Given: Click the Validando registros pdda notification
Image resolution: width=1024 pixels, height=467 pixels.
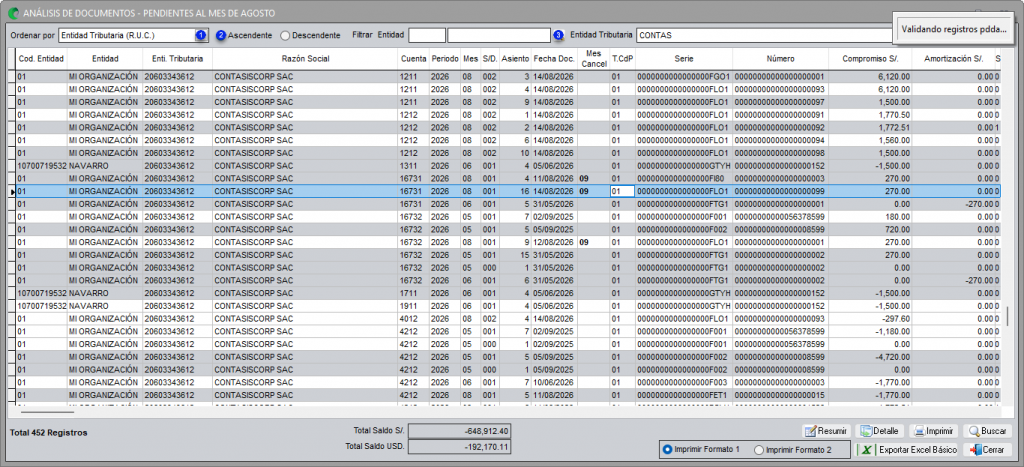Looking at the screenshot, I should [x=953, y=29].
